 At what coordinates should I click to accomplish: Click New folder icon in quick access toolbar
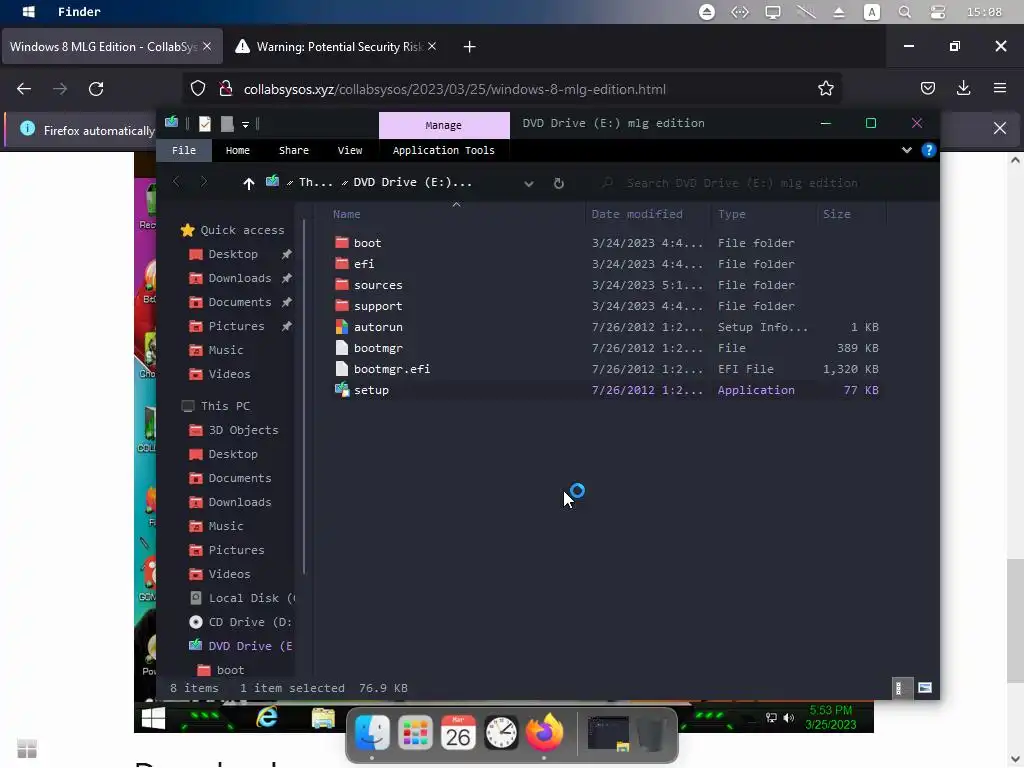(x=227, y=123)
